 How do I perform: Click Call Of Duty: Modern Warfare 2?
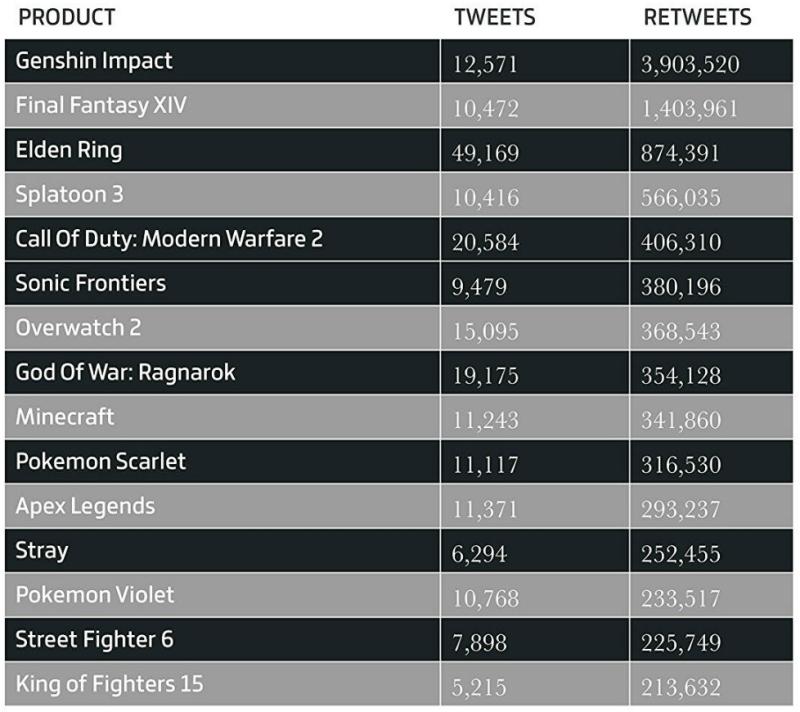pyautogui.click(x=169, y=239)
